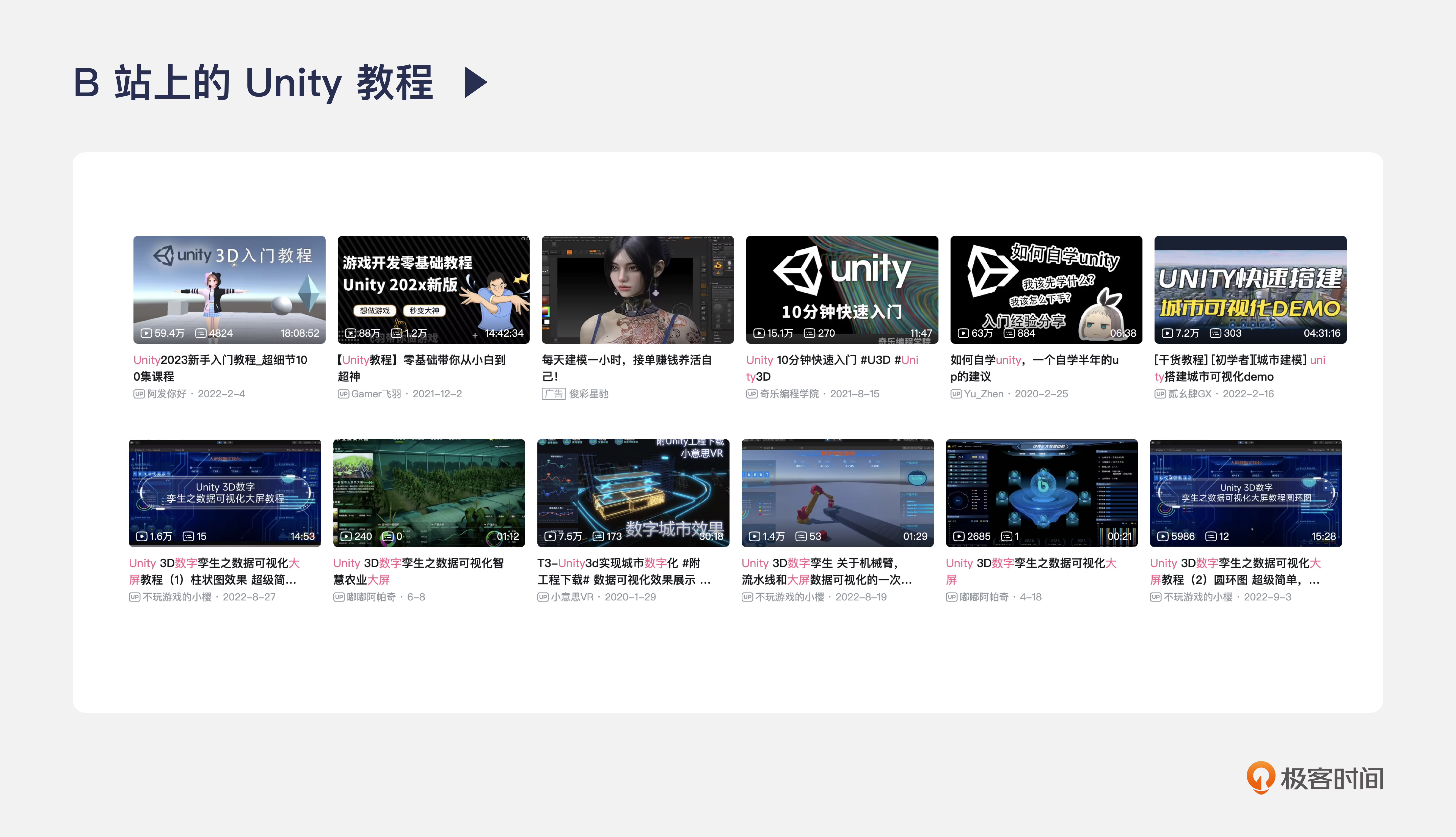Click danmaku comment icon beside 12
1456x837 pixels.
pyautogui.click(x=1211, y=536)
